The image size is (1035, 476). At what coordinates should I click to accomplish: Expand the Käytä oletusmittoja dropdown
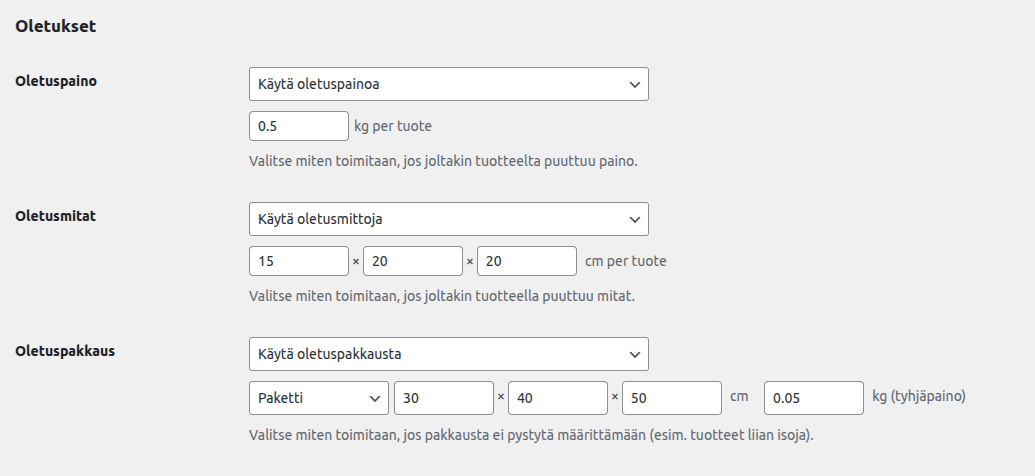448,219
